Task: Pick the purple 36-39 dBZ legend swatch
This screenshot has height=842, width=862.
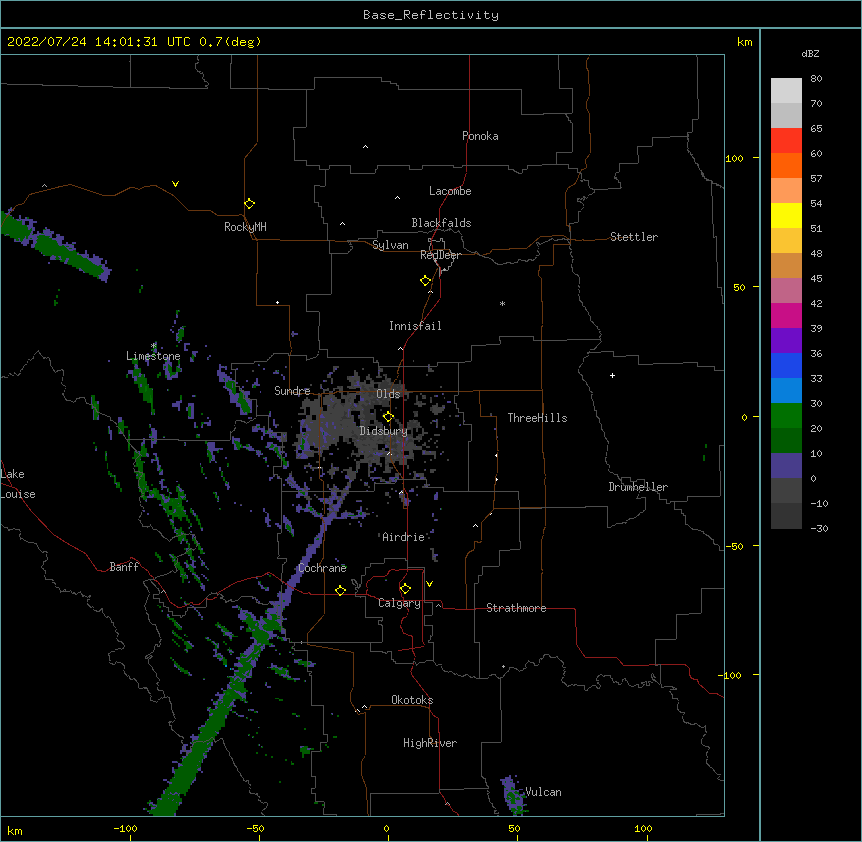Action: point(786,340)
